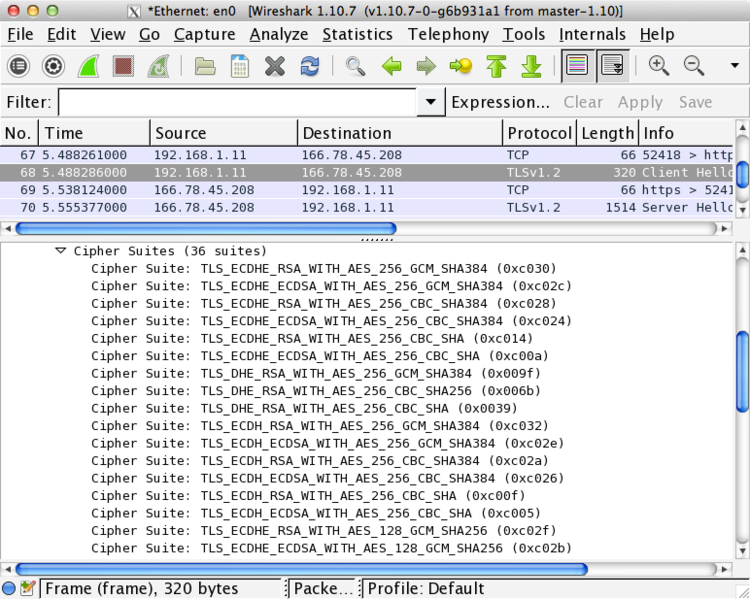Stop the running capture red square
The image size is (750, 599).
123,67
